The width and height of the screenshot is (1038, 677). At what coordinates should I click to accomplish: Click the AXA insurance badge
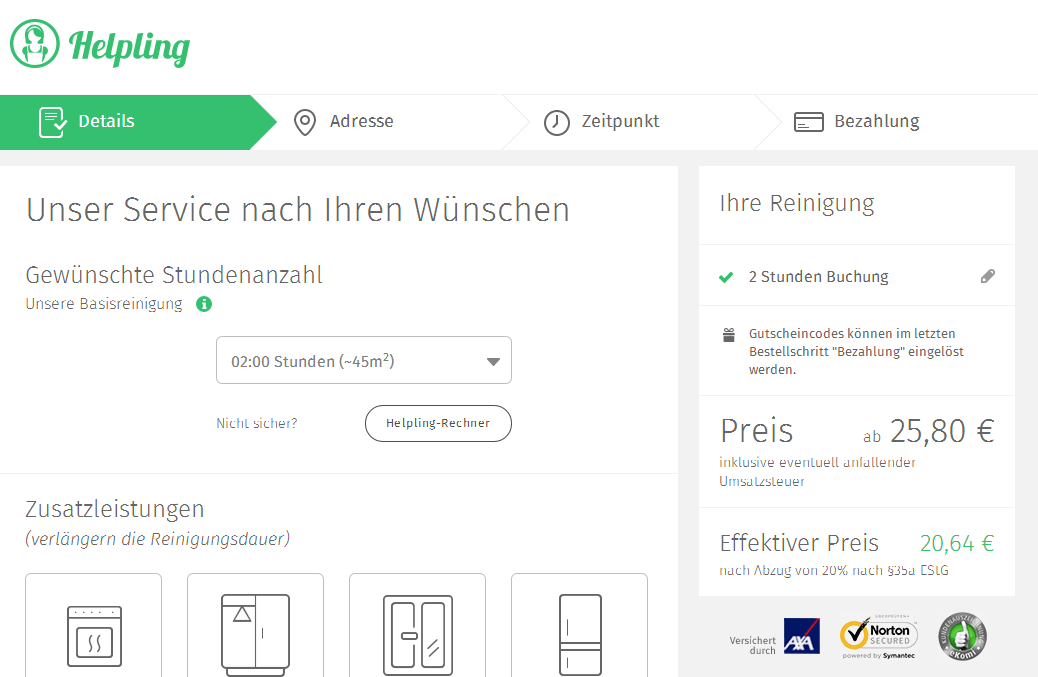(x=801, y=634)
